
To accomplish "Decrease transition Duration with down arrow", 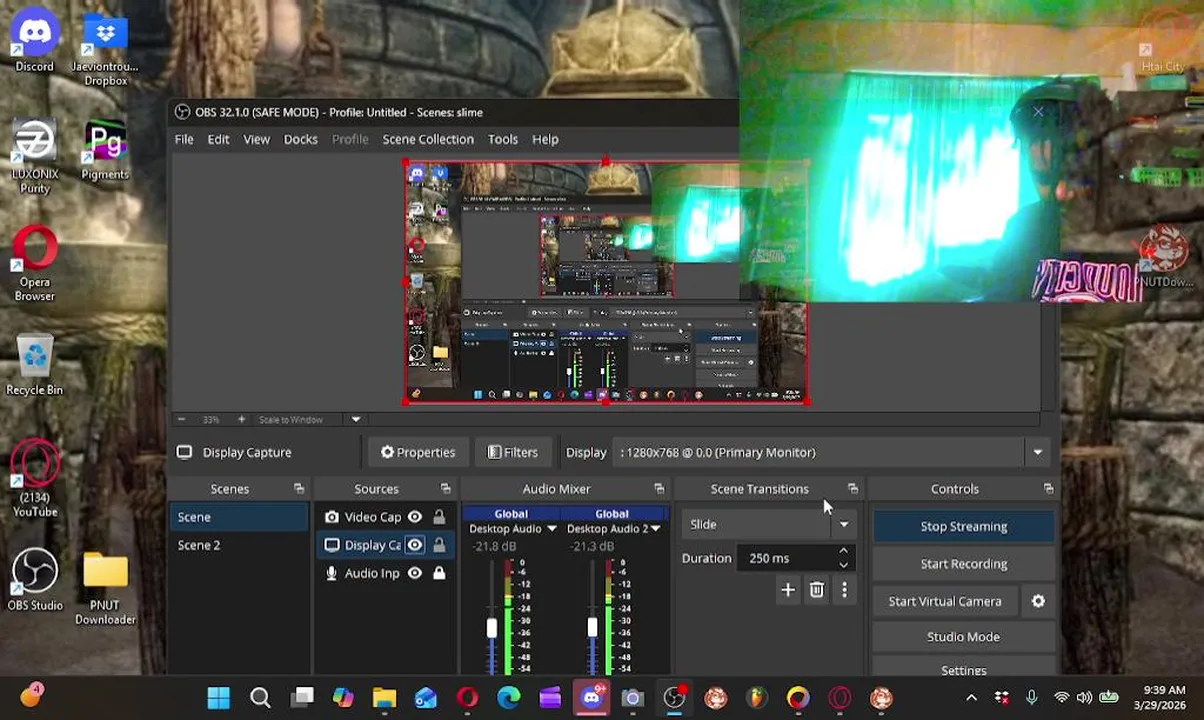I will (x=843, y=565).
